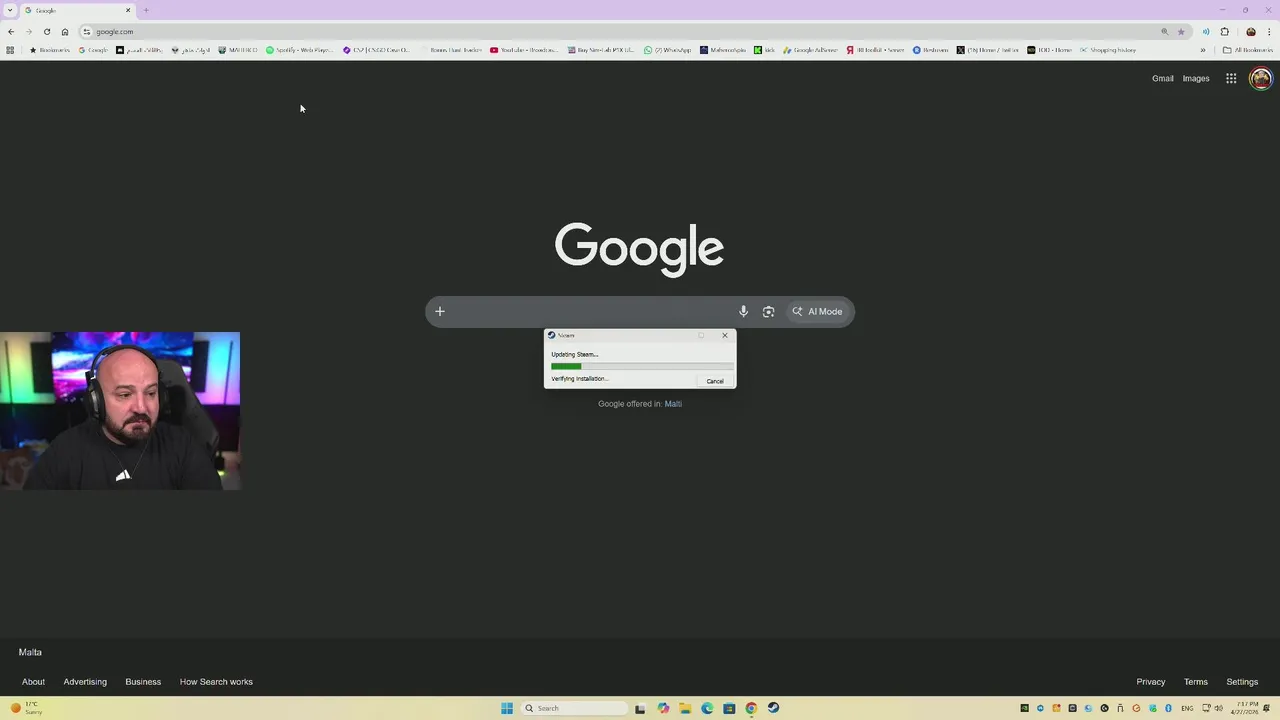Open the Terms footer link
The width and height of the screenshot is (1280, 720).
point(1196,682)
